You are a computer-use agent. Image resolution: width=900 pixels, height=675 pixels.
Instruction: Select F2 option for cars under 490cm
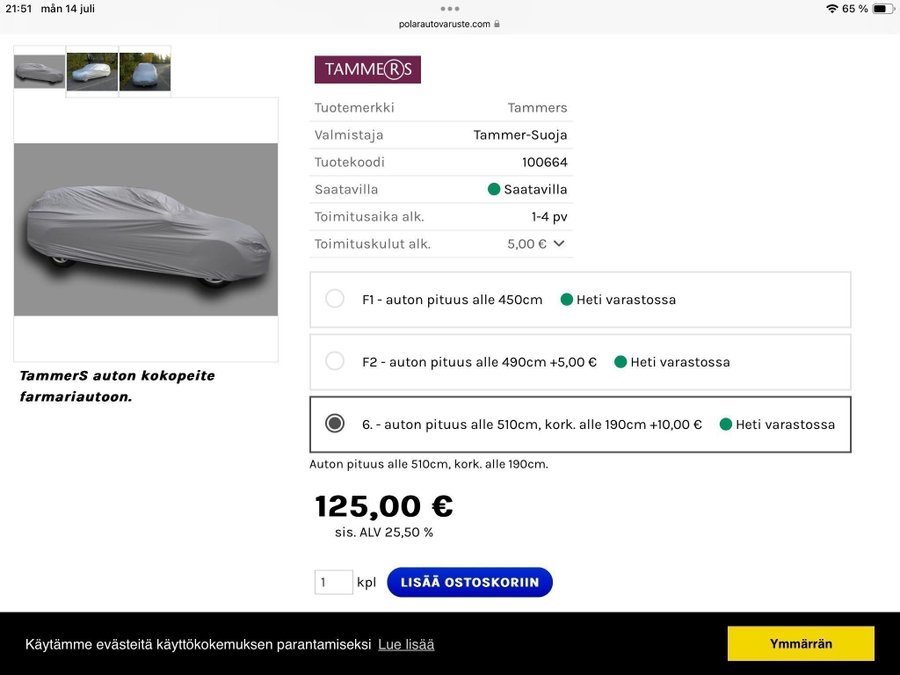(x=335, y=361)
